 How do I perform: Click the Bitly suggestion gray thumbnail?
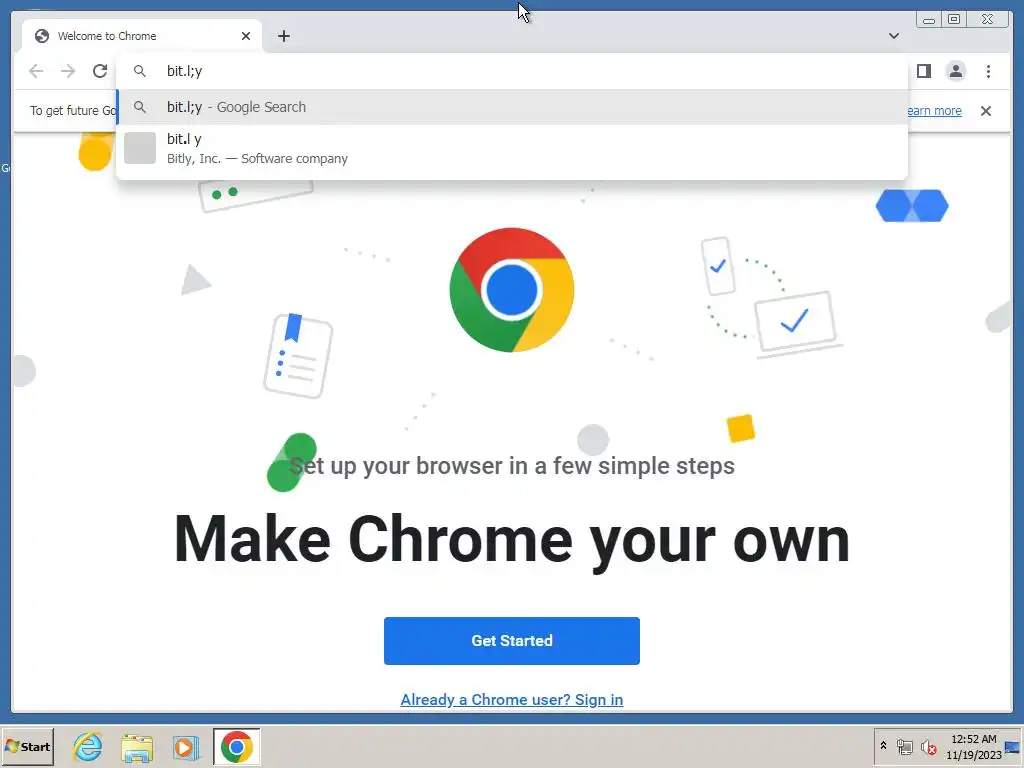(x=140, y=148)
